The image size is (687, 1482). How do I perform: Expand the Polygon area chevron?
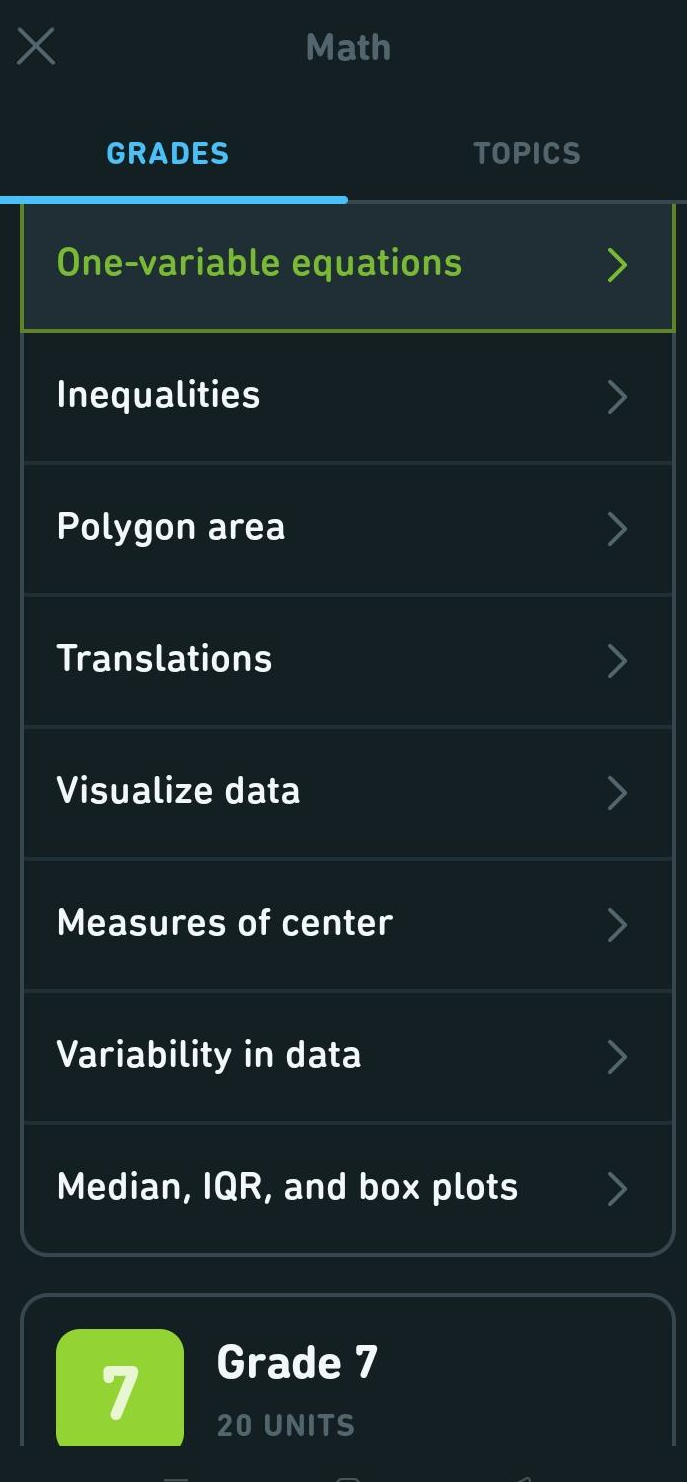click(x=618, y=529)
